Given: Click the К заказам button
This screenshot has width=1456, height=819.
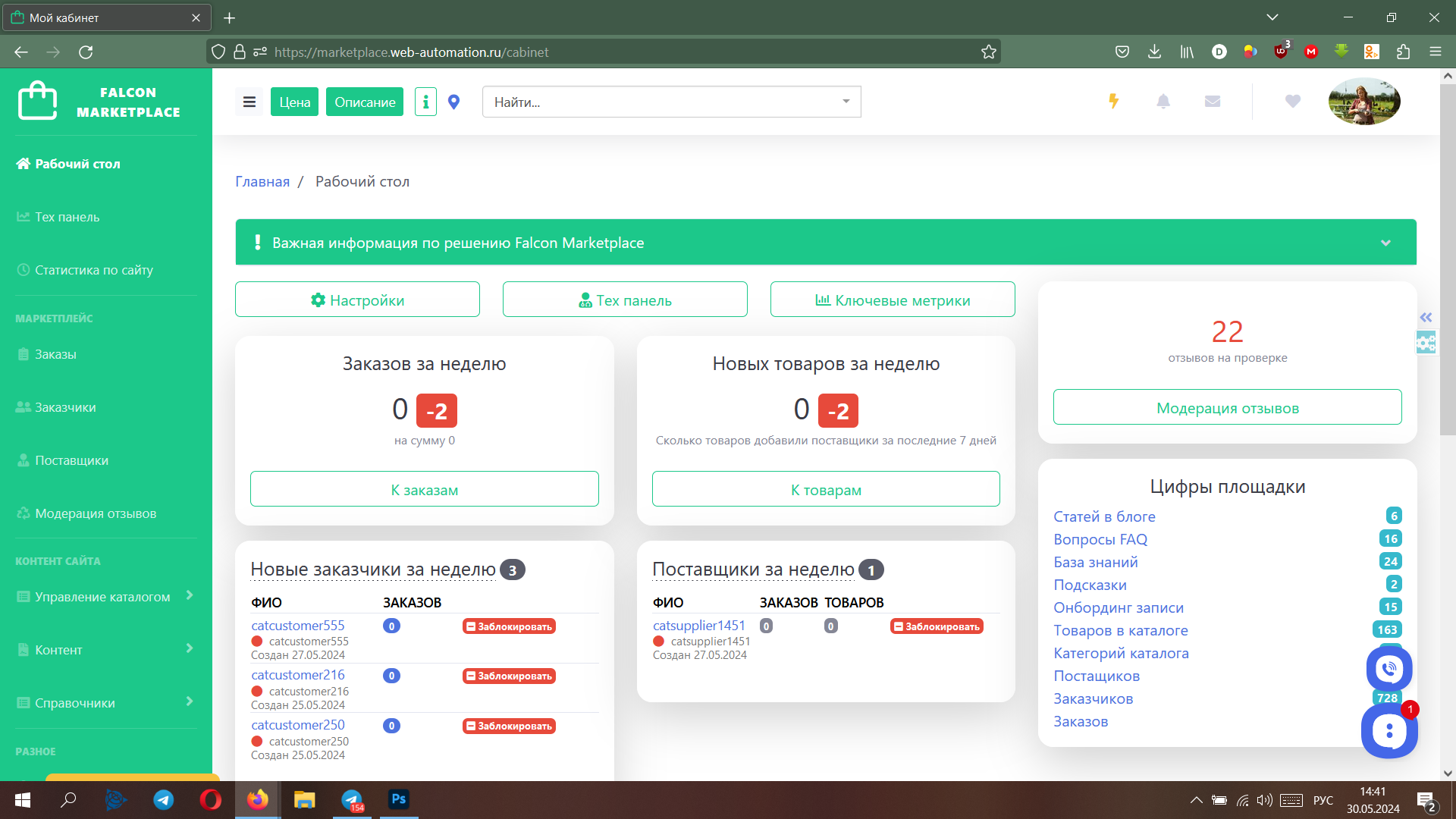Looking at the screenshot, I should click(424, 489).
